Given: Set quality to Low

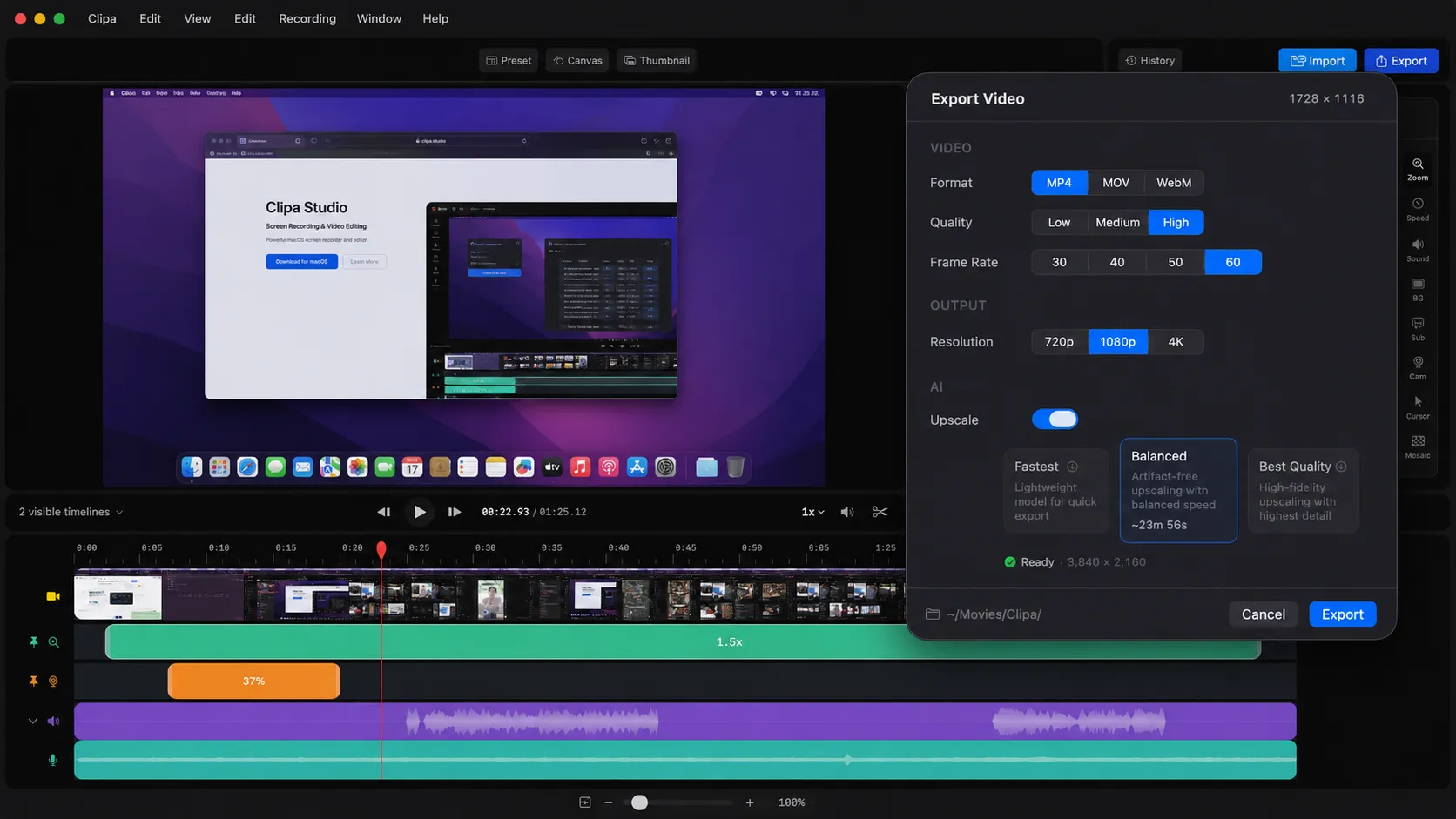Looking at the screenshot, I should point(1059,223).
